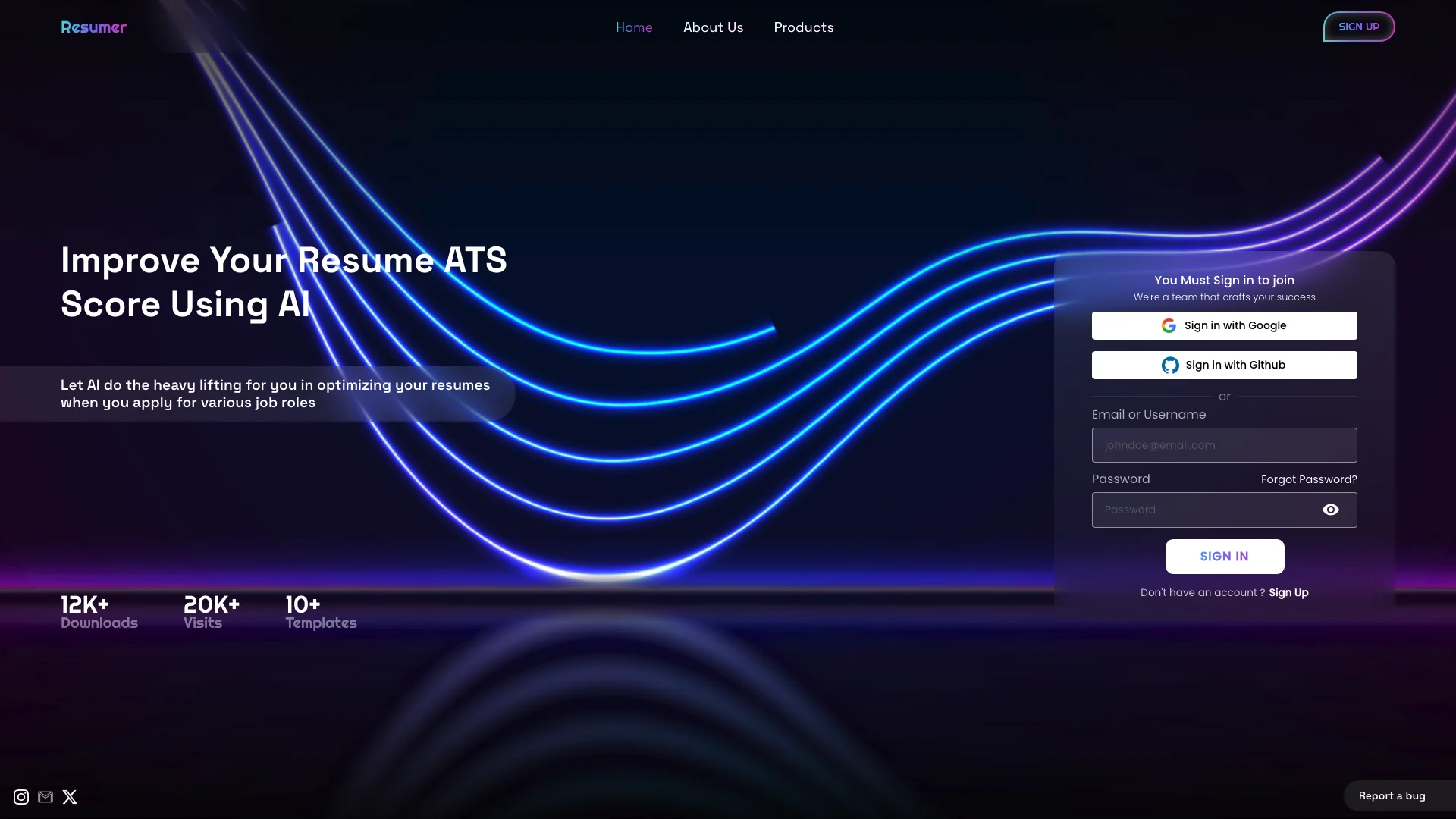Click the Github sign-in icon button
The height and width of the screenshot is (819, 1456).
(1170, 364)
